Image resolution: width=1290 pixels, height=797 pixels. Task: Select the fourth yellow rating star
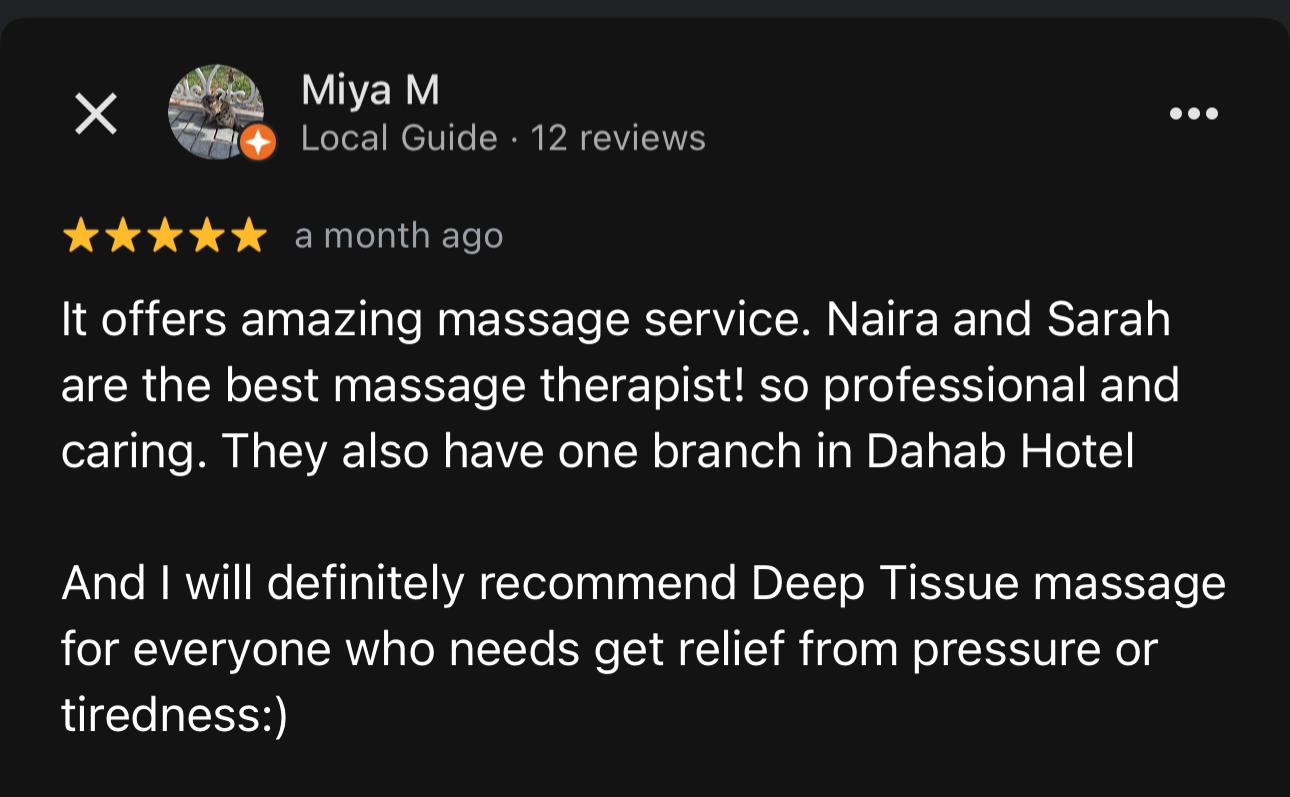206,237
